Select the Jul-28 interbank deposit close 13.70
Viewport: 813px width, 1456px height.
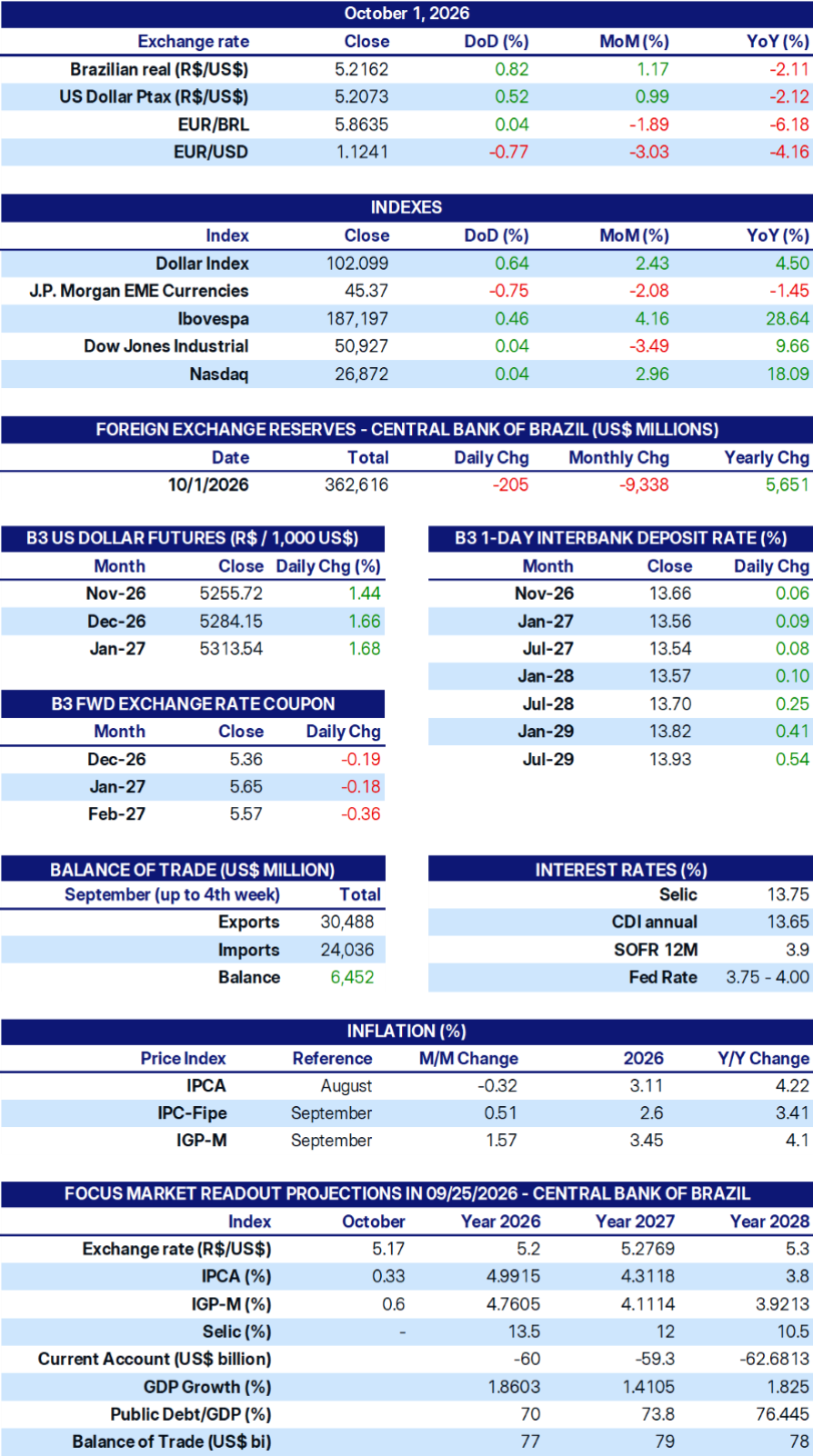coord(670,704)
